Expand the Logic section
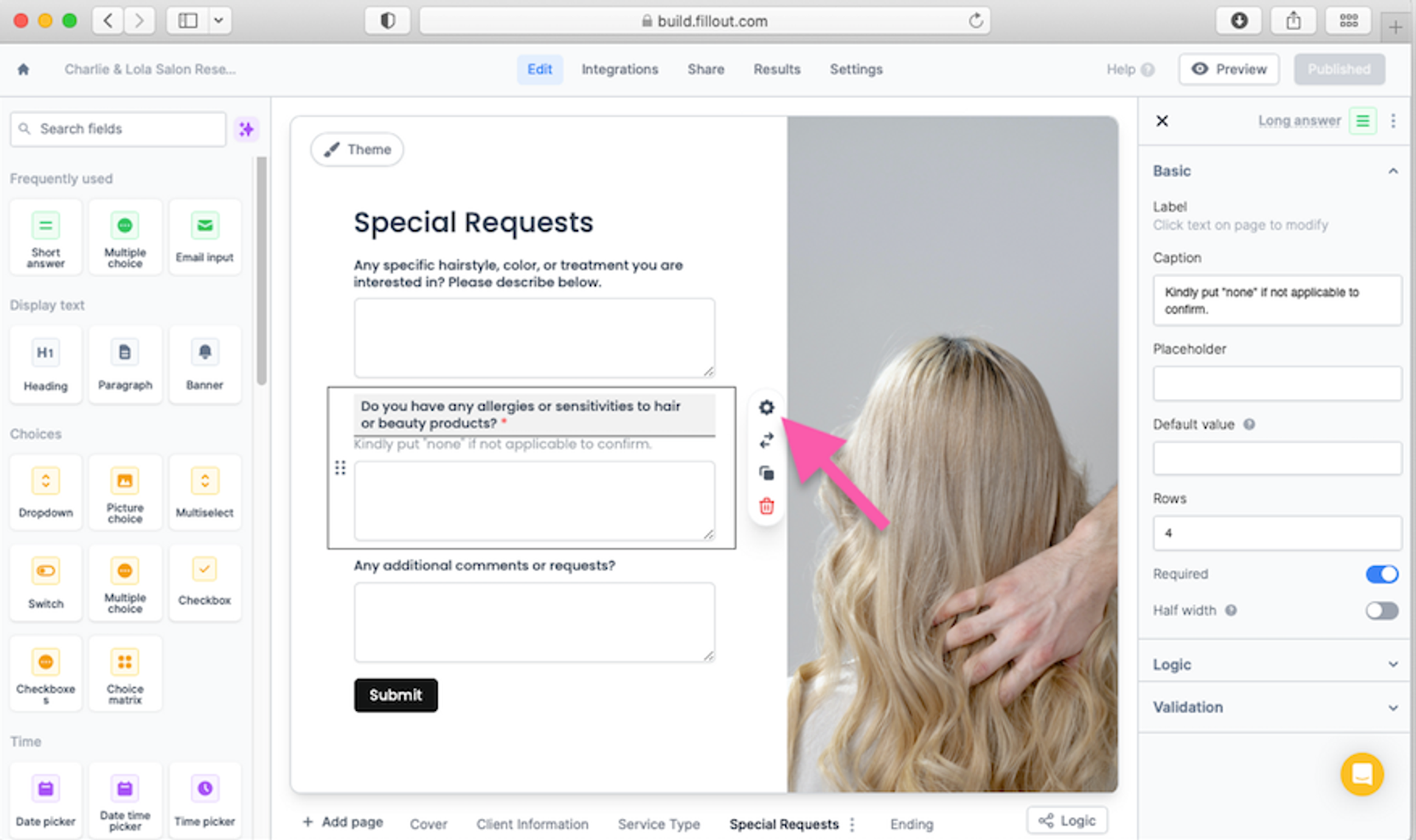The width and height of the screenshot is (1416, 840). tap(1278, 664)
